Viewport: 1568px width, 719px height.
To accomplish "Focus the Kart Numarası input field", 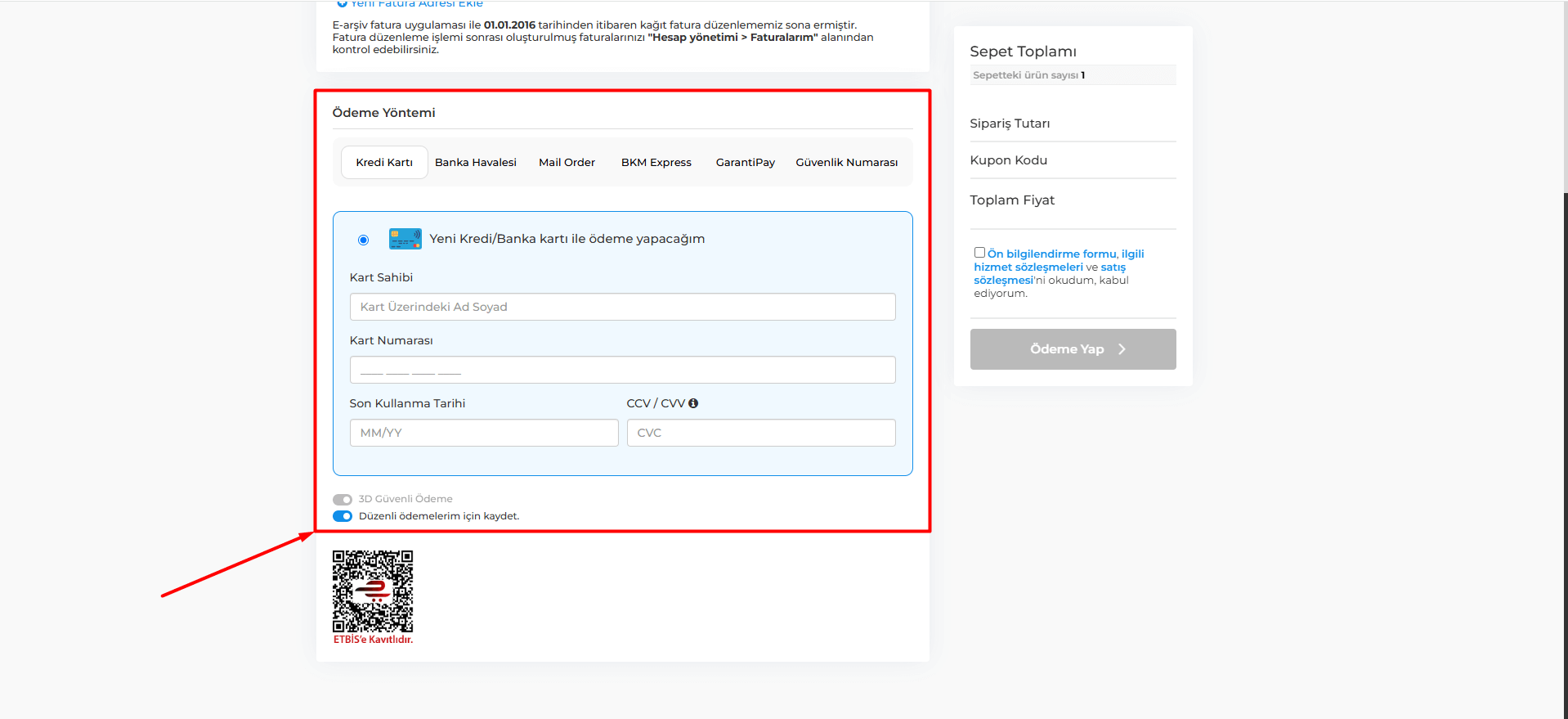I will point(622,370).
